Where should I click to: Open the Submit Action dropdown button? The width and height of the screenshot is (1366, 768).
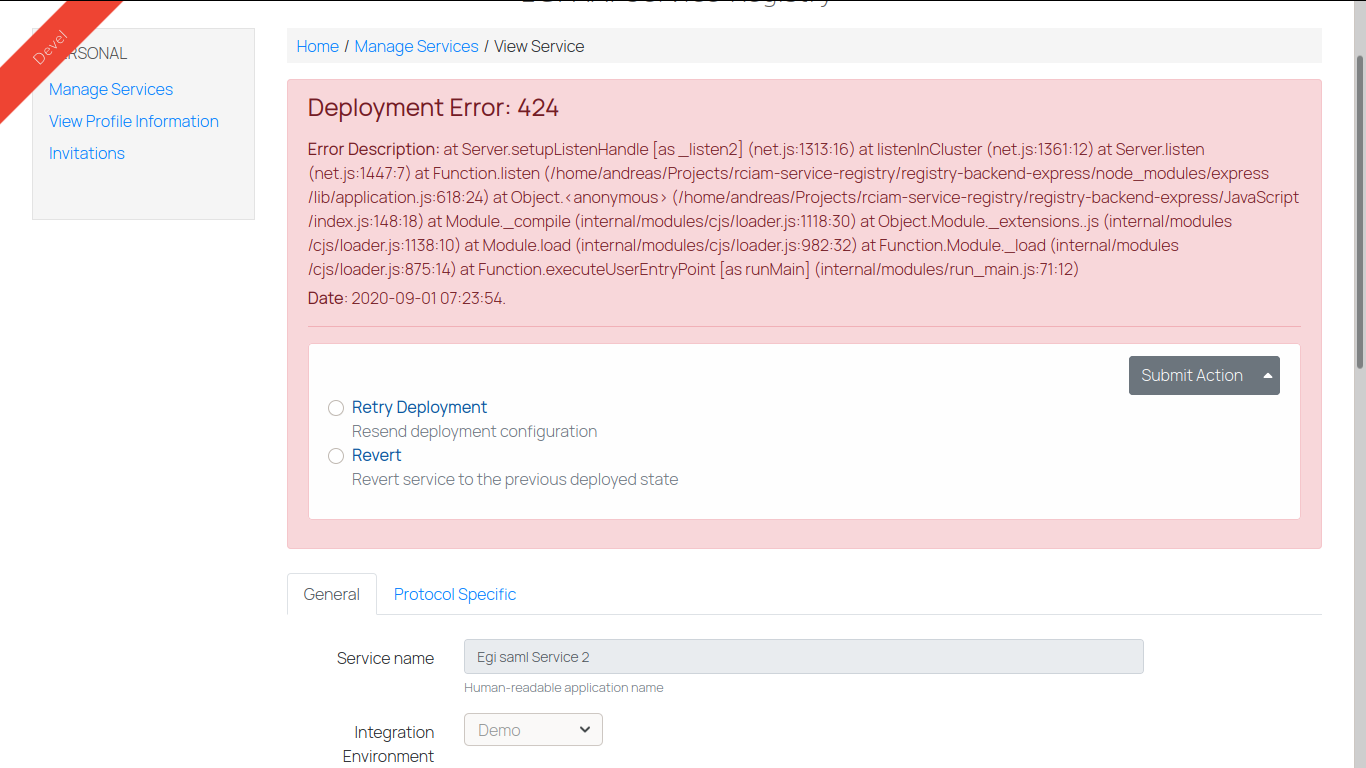coord(1204,376)
